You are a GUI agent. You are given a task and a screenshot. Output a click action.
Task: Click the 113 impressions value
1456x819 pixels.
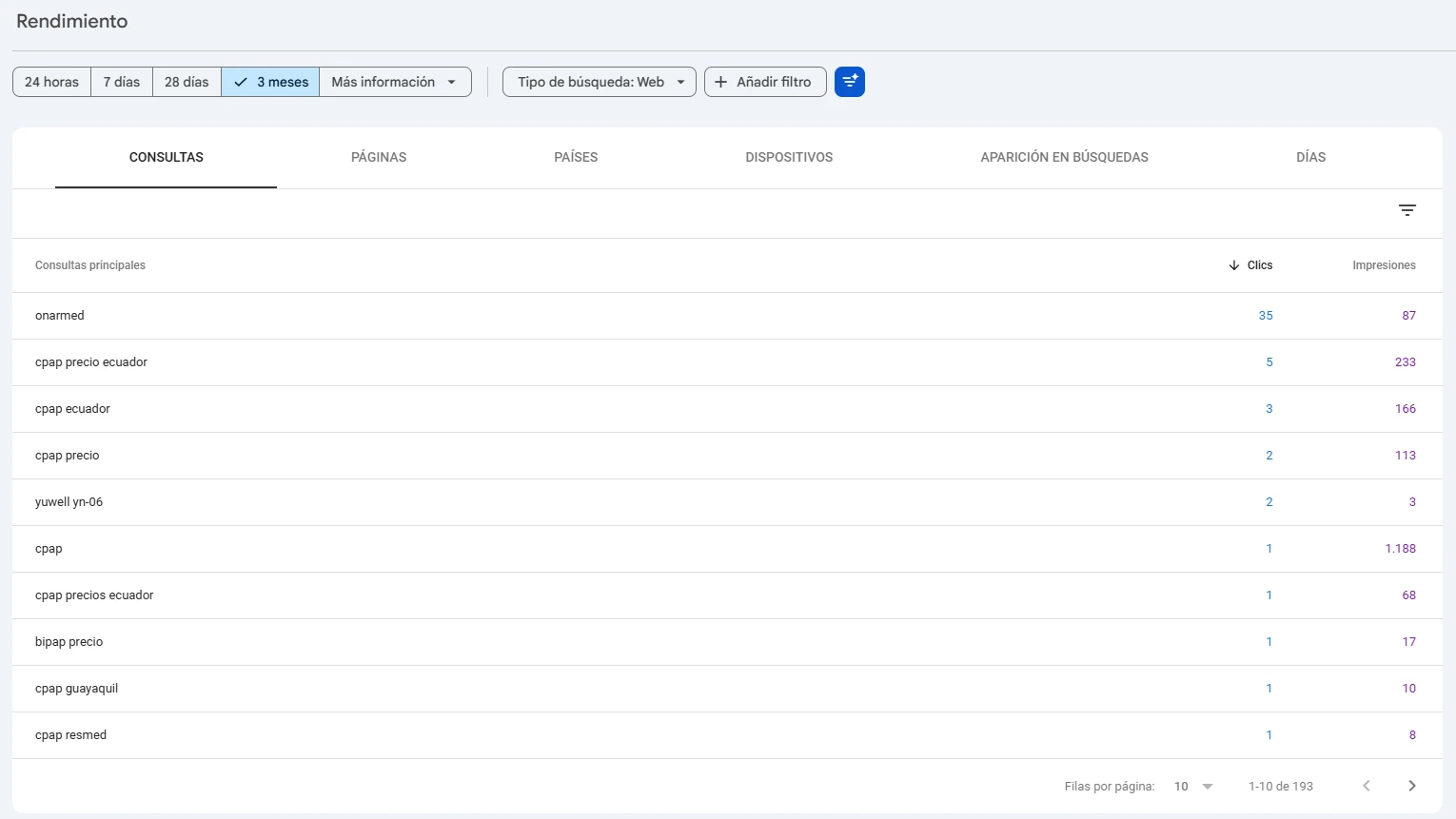click(x=1406, y=456)
